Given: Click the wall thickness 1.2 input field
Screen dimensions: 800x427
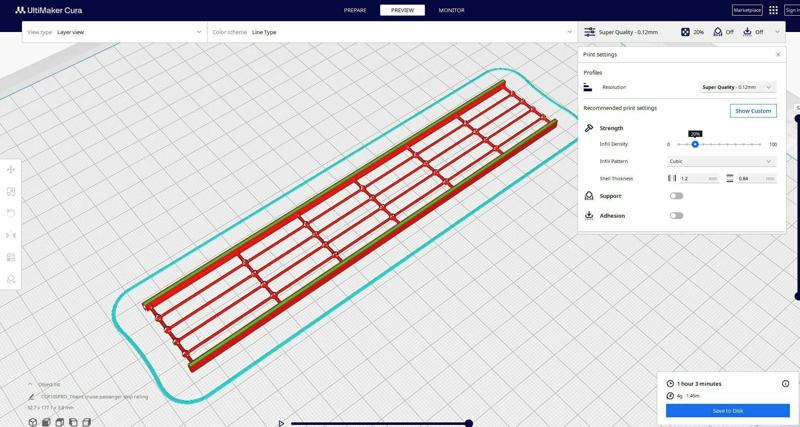Looking at the screenshot, I should tap(699, 179).
